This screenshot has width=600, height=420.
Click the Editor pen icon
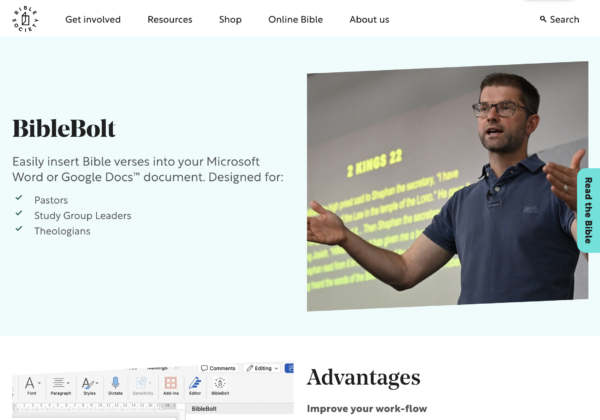click(195, 383)
